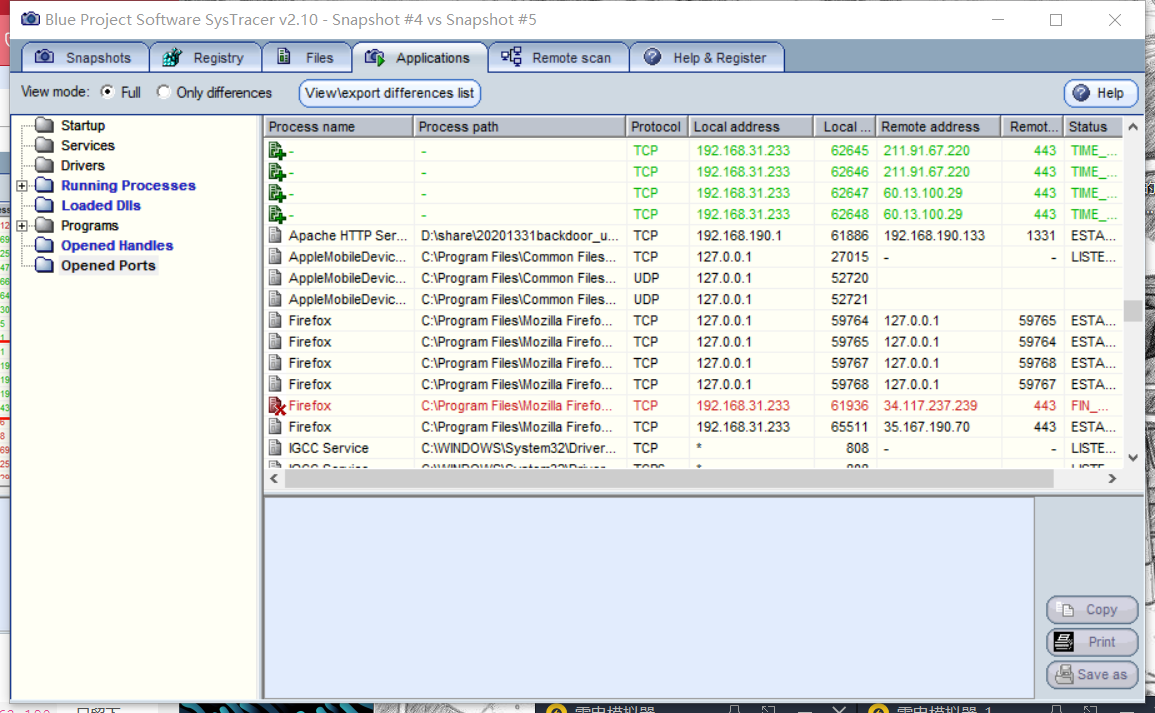Sort by Process path column header
Screen dimensions: 1155x713
[x=519, y=127]
